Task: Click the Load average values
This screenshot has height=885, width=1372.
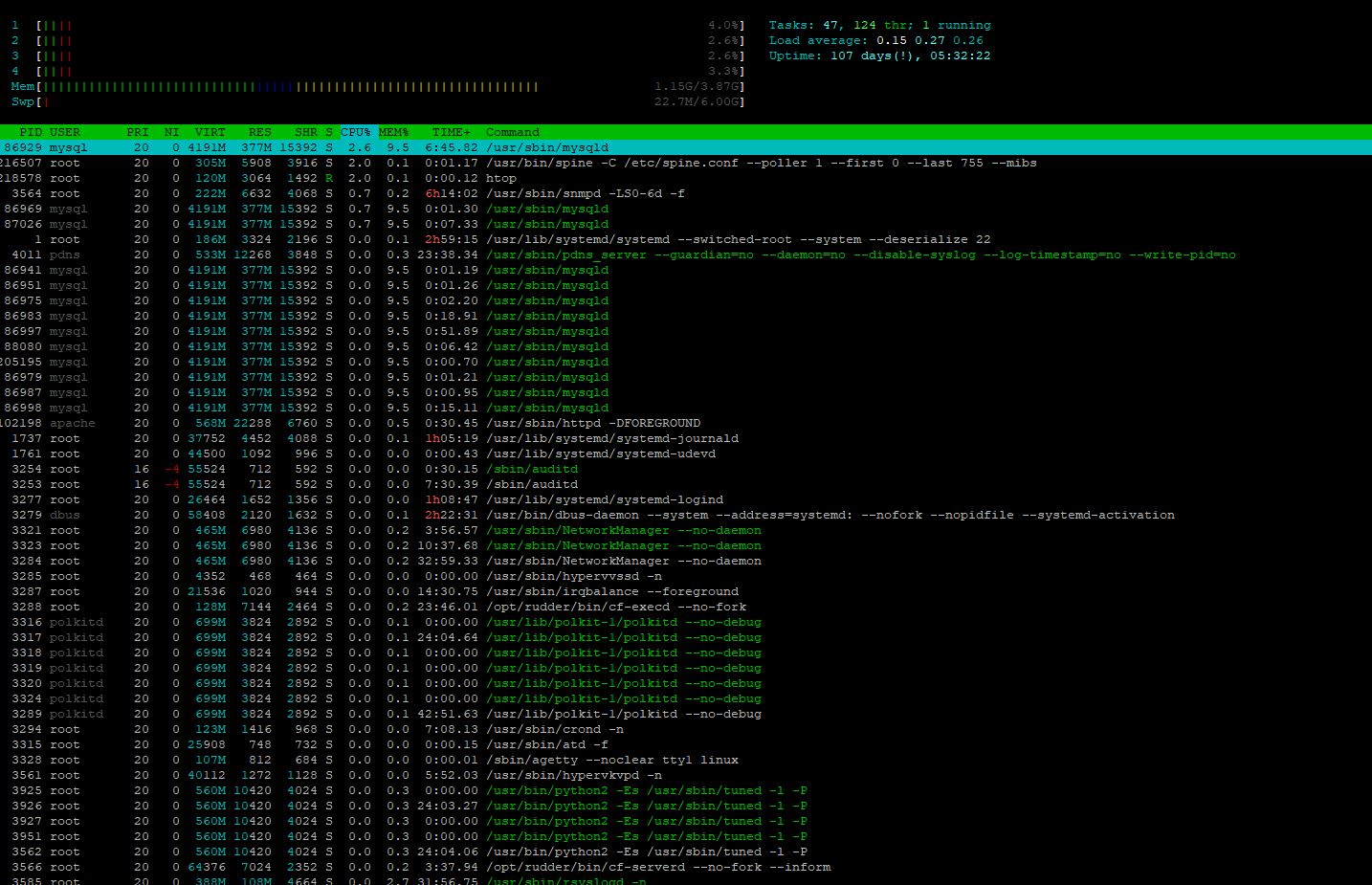Action: (929, 40)
